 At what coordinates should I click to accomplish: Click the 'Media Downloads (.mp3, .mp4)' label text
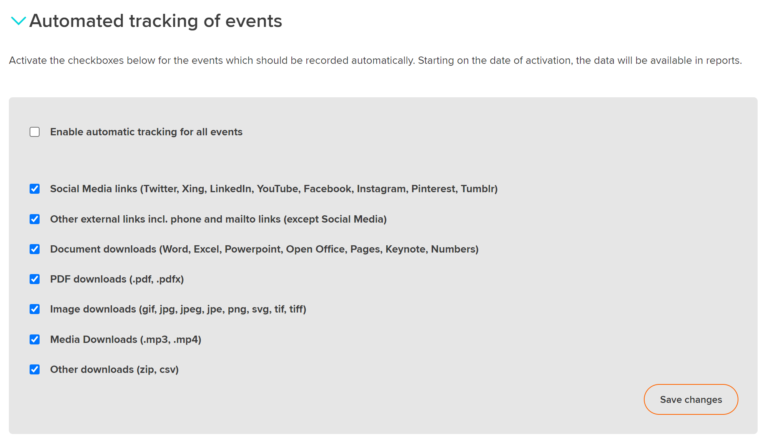(125, 339)
